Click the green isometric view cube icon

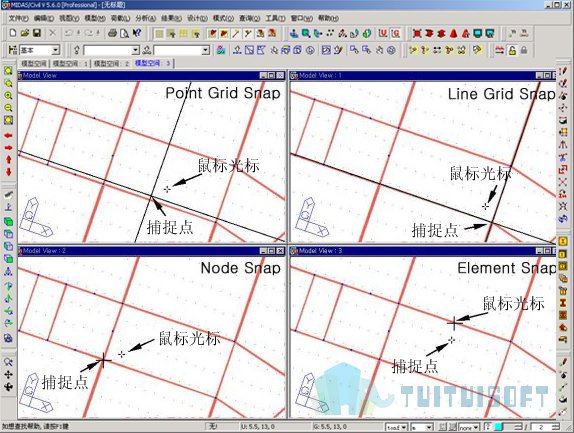point(8,221)
